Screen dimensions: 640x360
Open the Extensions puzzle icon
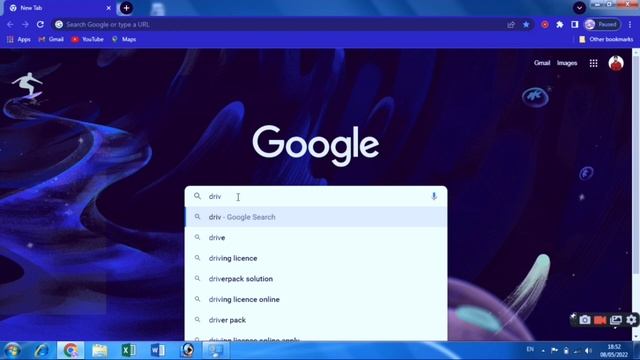tap(560, 24)
